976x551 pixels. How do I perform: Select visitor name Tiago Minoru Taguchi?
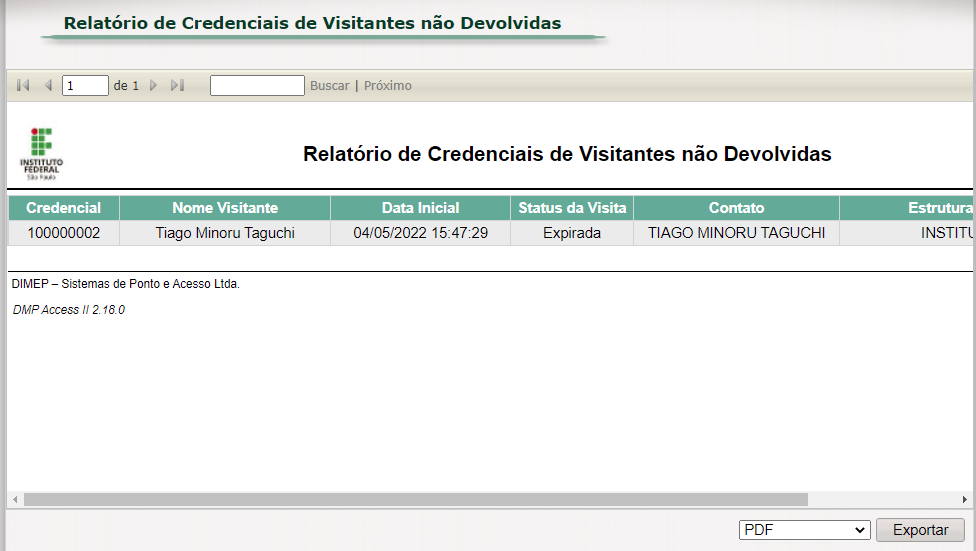[225, 233]
